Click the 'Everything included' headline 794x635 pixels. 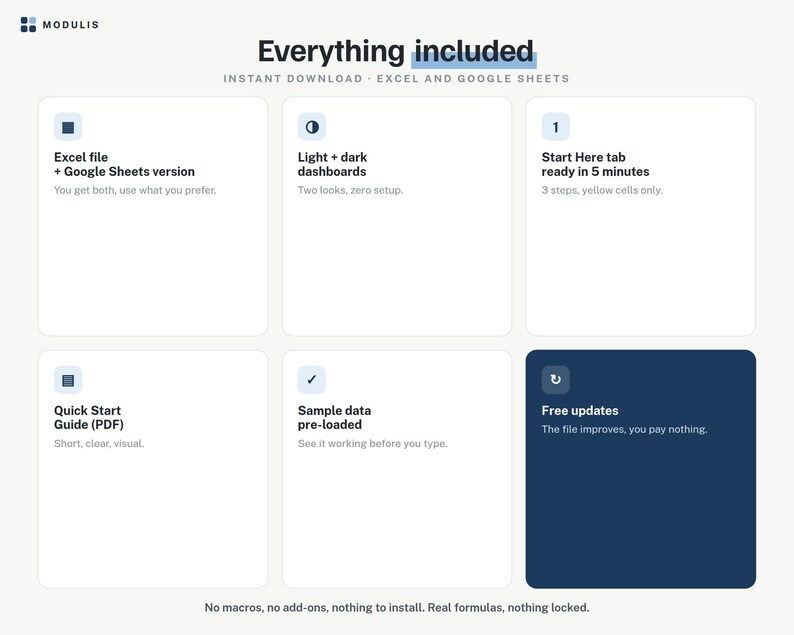pyautogui.click(x=396, y=52)
